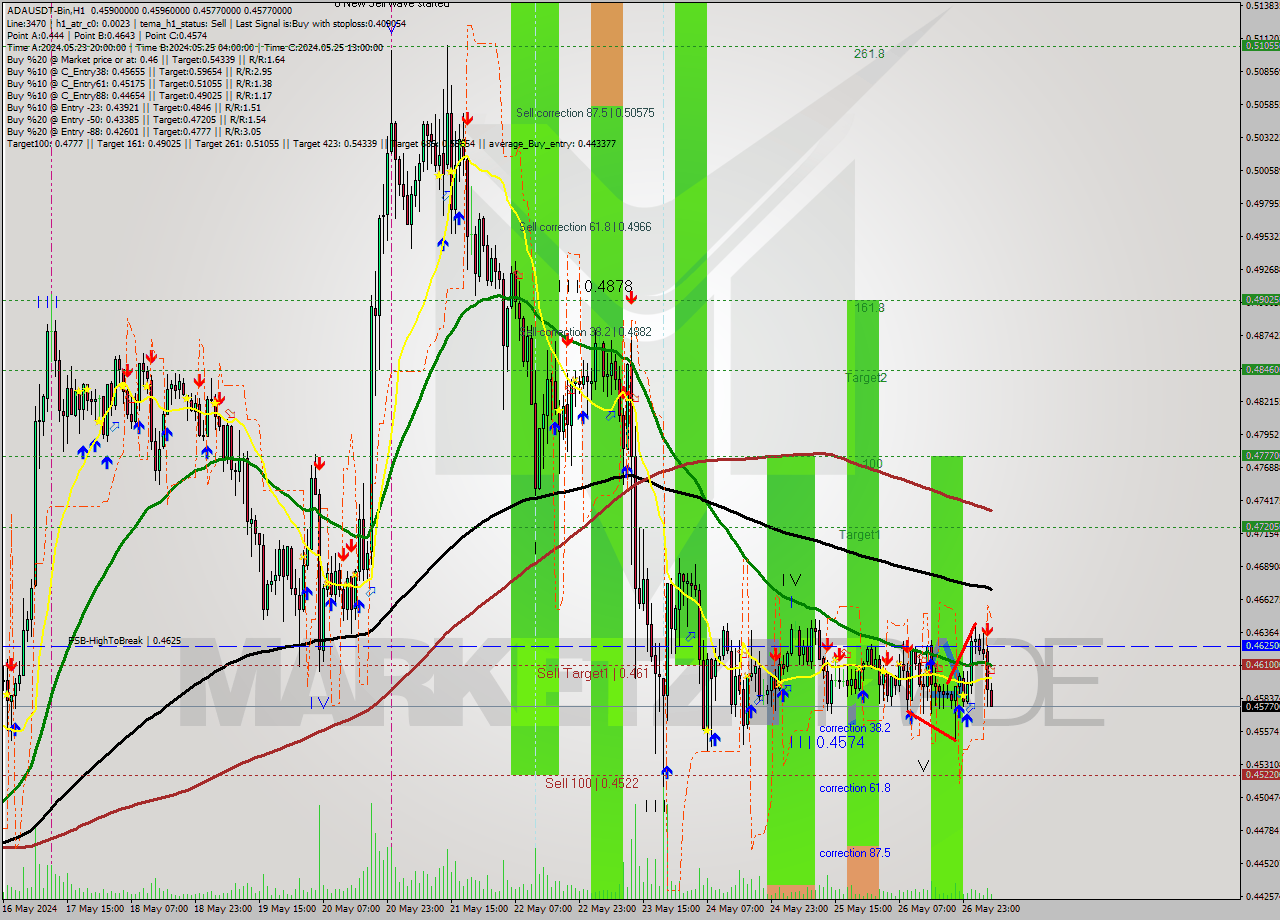1280x920 pixels.
Task: Click the 'FSB-HighToBreak | 0.4625' label
Action: (x=124, y=640)
